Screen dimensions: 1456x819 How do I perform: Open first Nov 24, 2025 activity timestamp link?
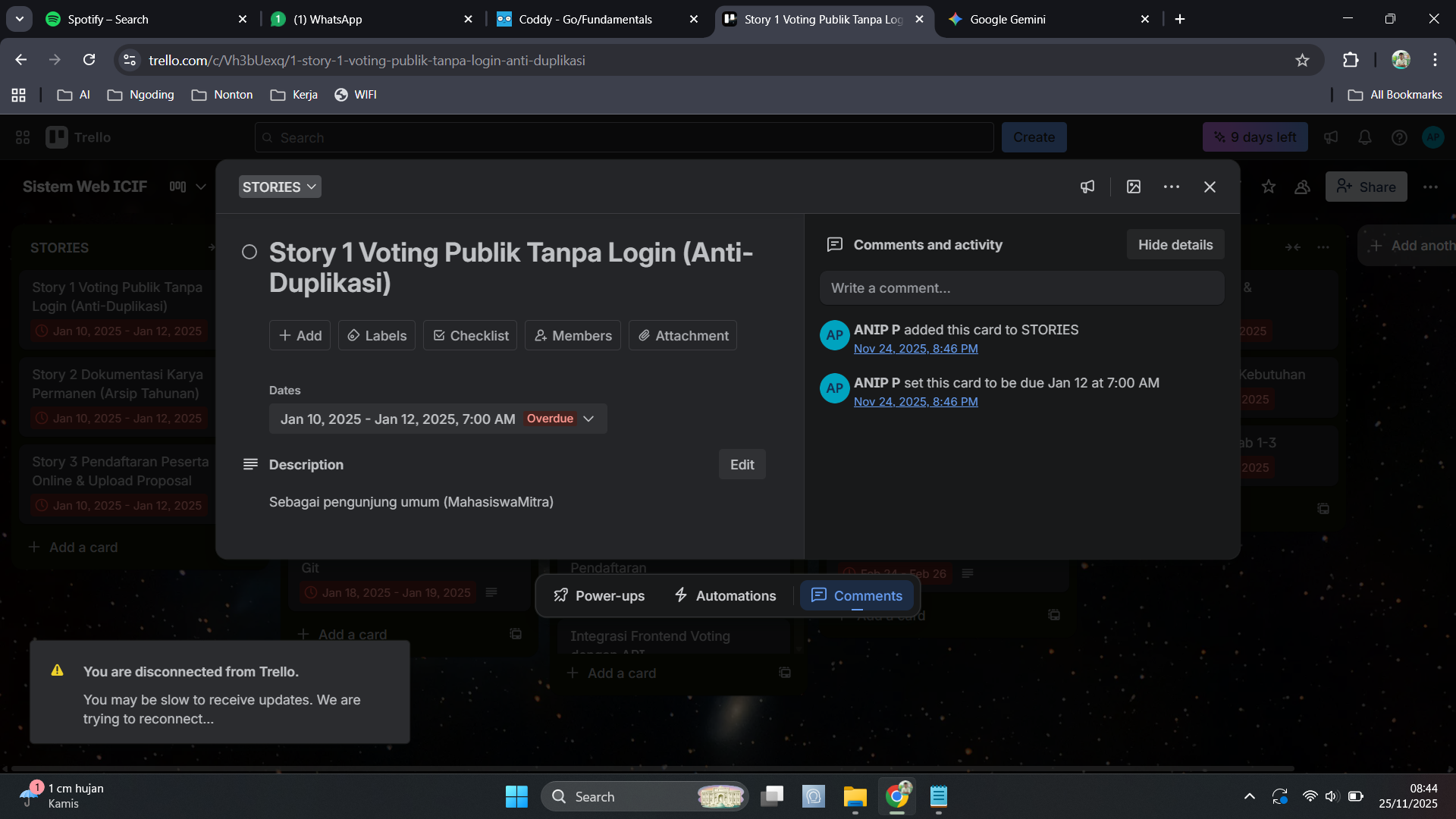pyautogui.click(x=915, y=349)
